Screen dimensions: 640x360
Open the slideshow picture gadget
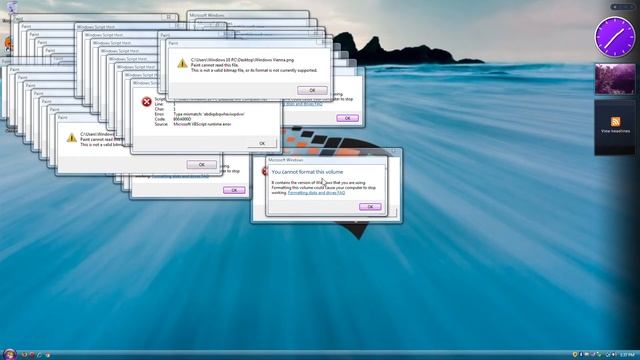(615, 79)
